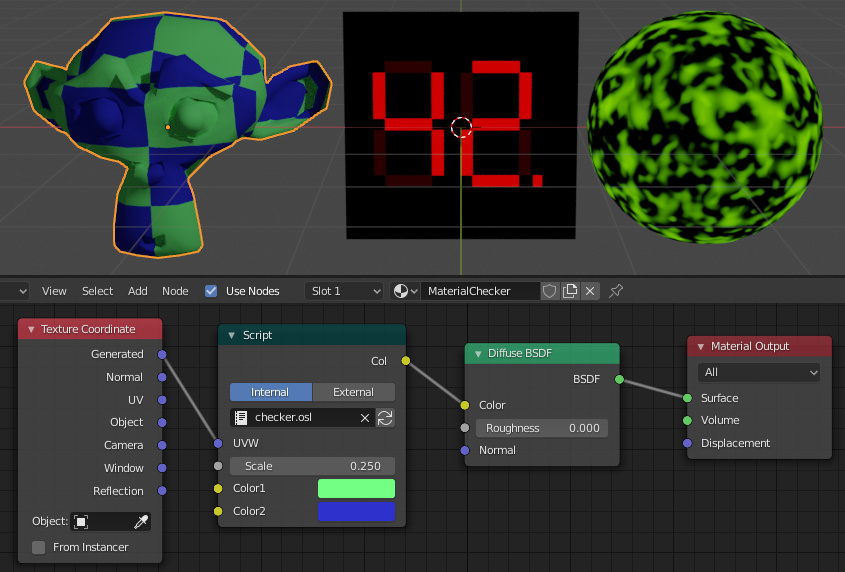This screenshot has height=572, width=845.
Task: Click the Script node Col output socket
Action: [406, 361]
